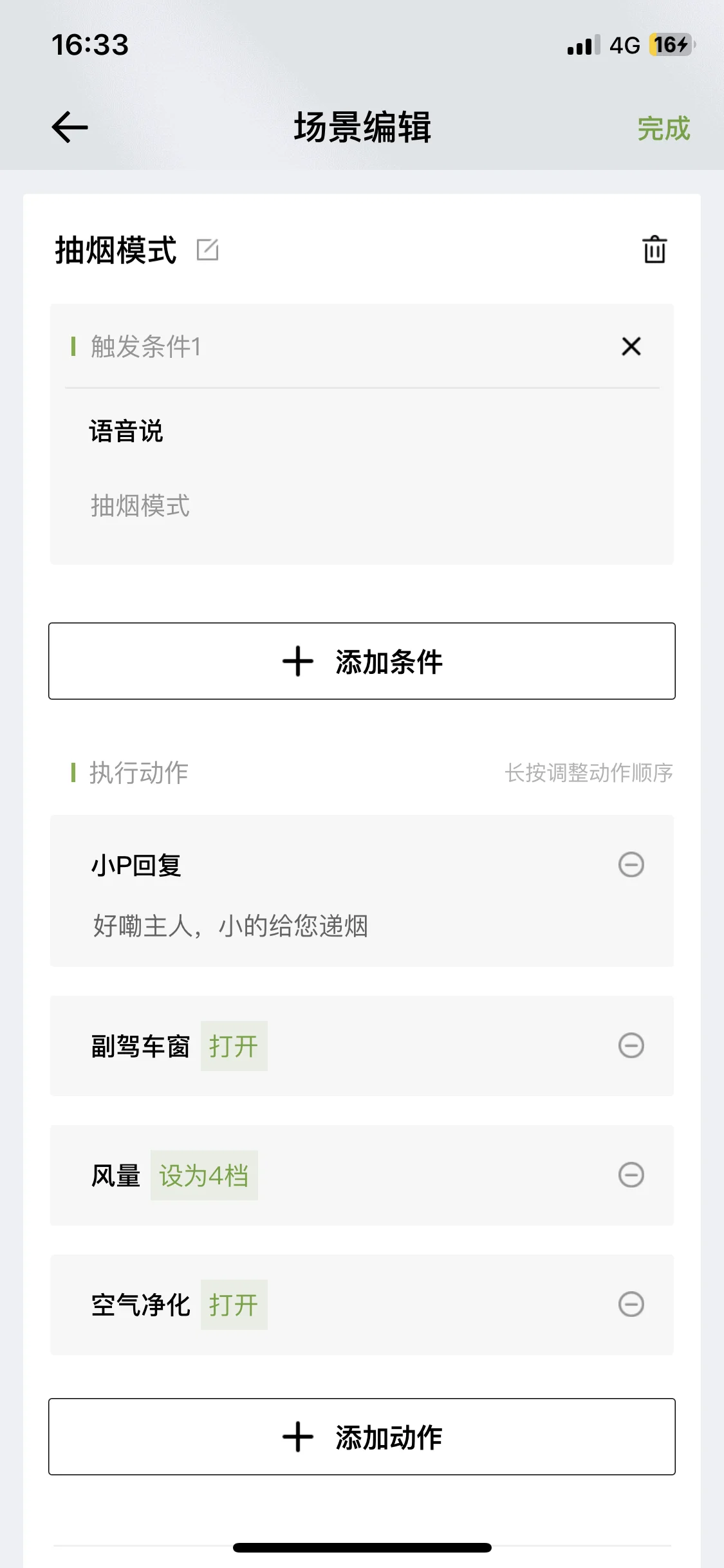Change the 副驾车窗 打开 setting
The image size is (724, 1568).
[x=234, y=1046]
